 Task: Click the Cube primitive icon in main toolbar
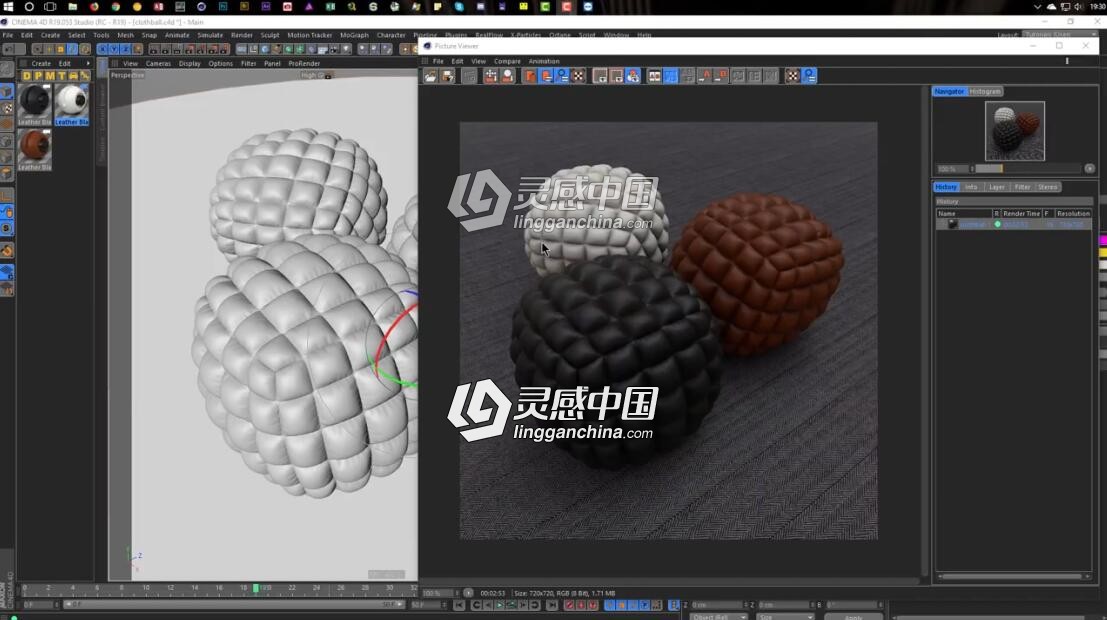(x=241, y=49)
